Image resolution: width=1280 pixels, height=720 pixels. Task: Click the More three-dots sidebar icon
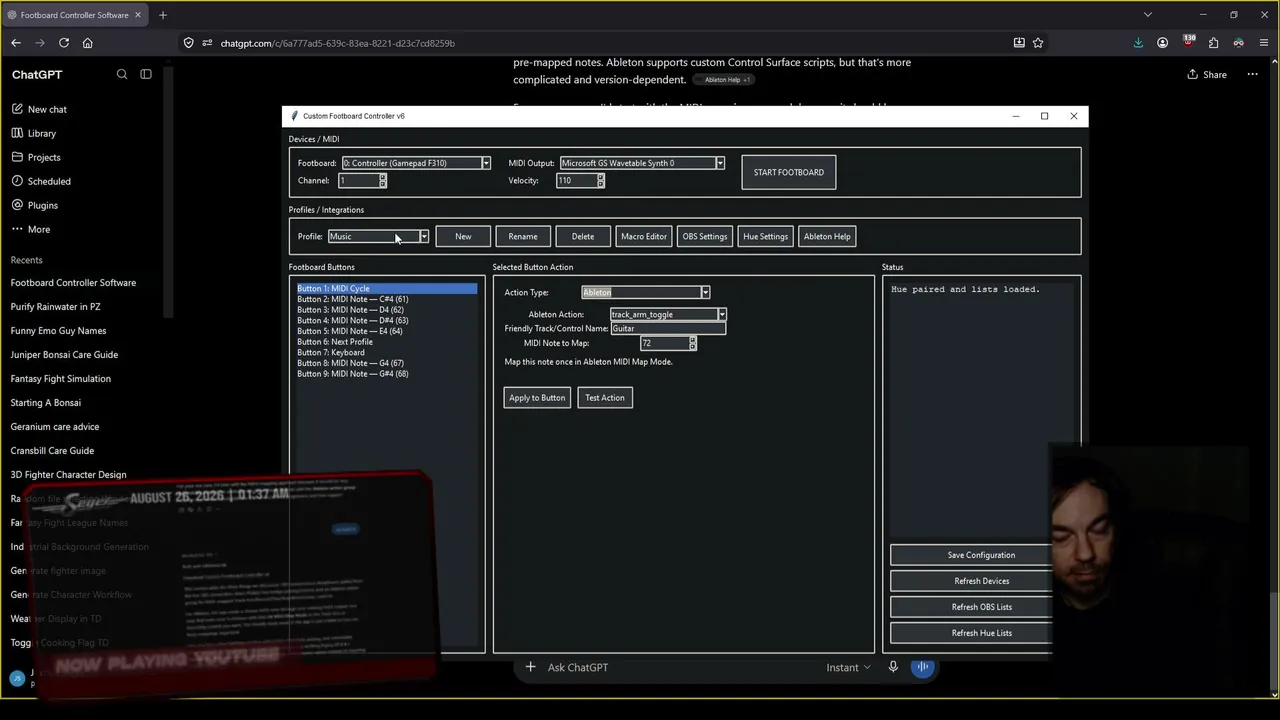point(17,229)
